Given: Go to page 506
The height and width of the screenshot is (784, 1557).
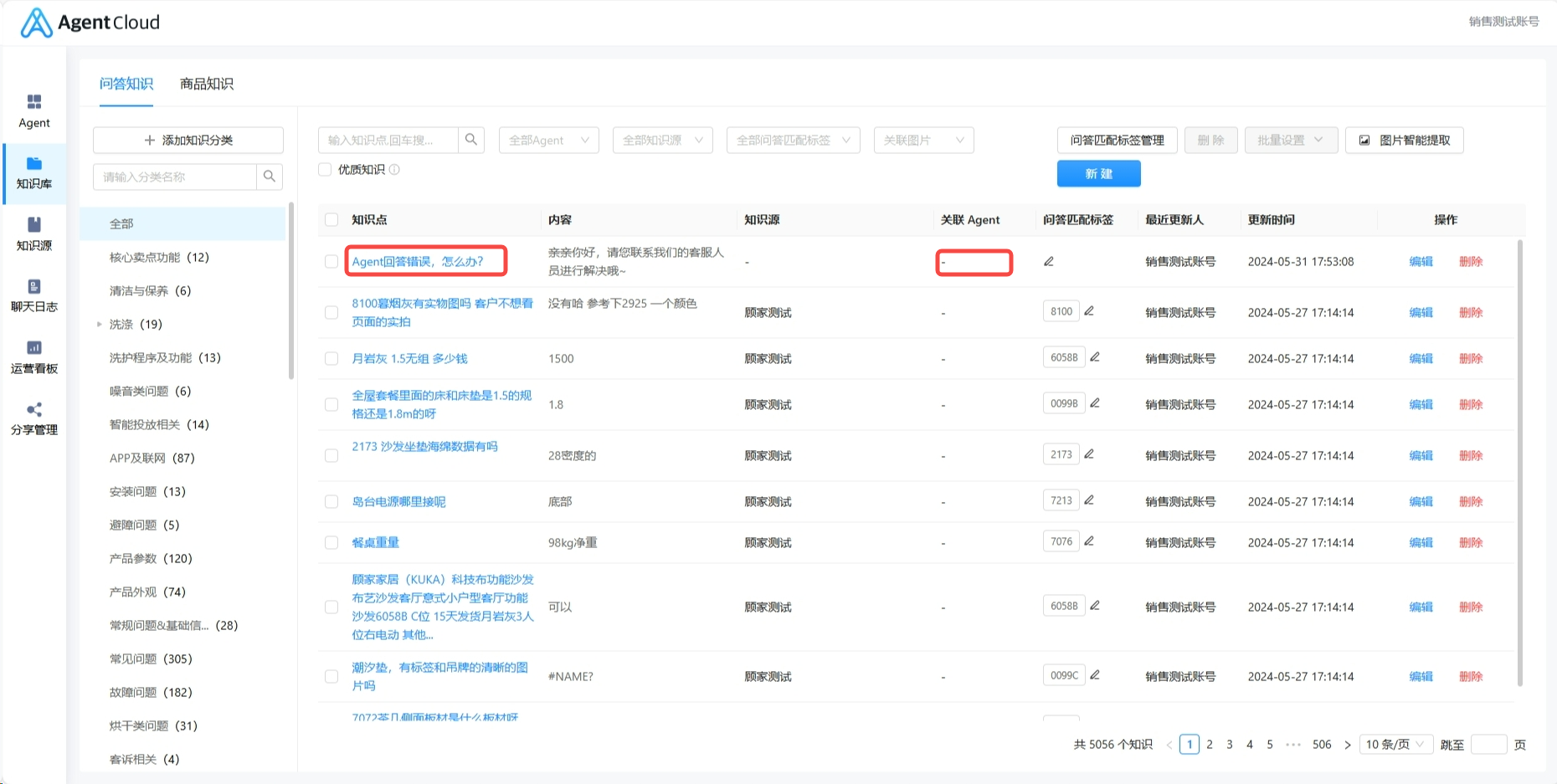Looking at the screenshot, I should tap(1322, 745).
